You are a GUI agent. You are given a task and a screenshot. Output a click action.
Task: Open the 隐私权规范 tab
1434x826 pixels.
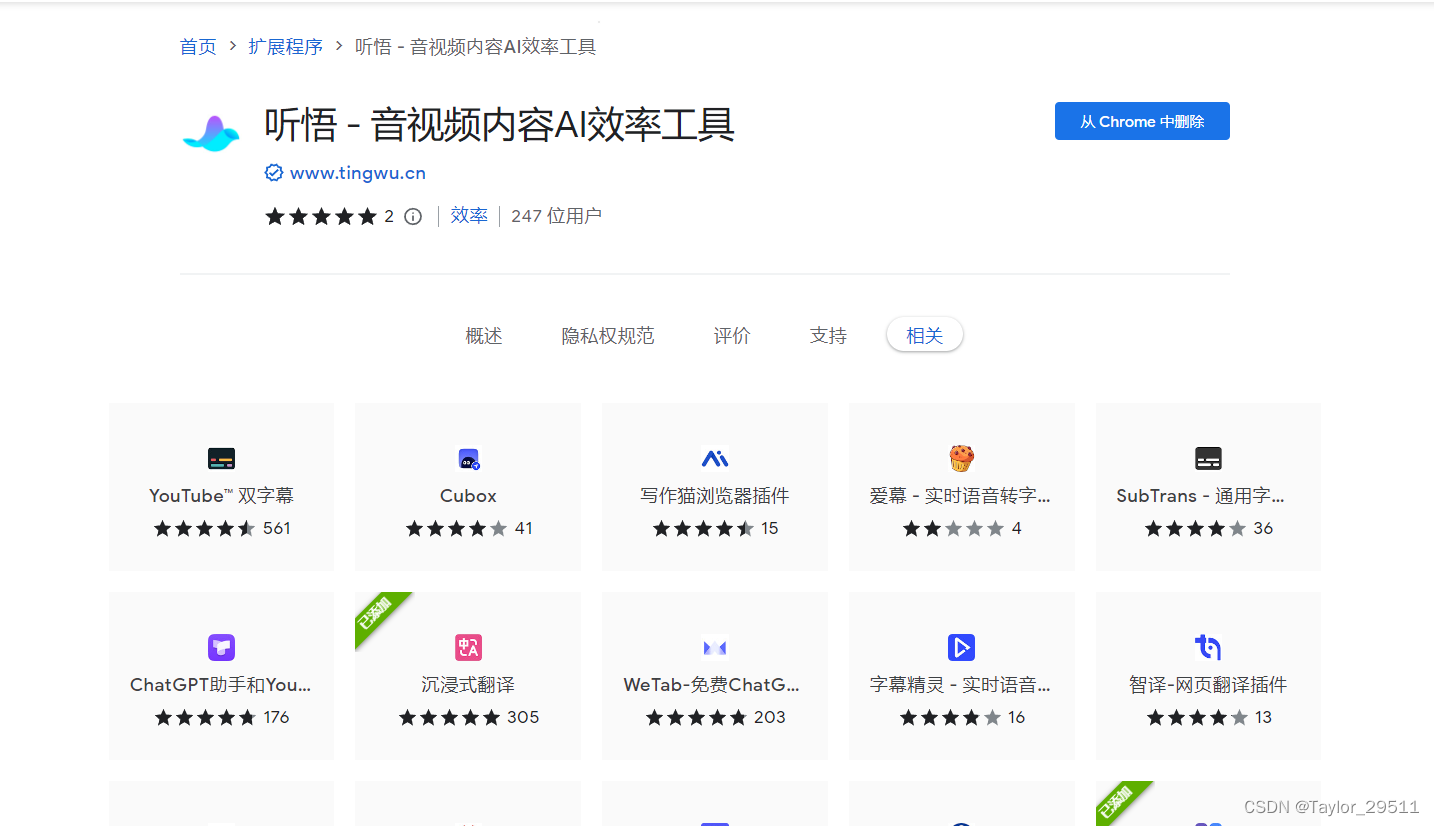[x=608, y=336]
